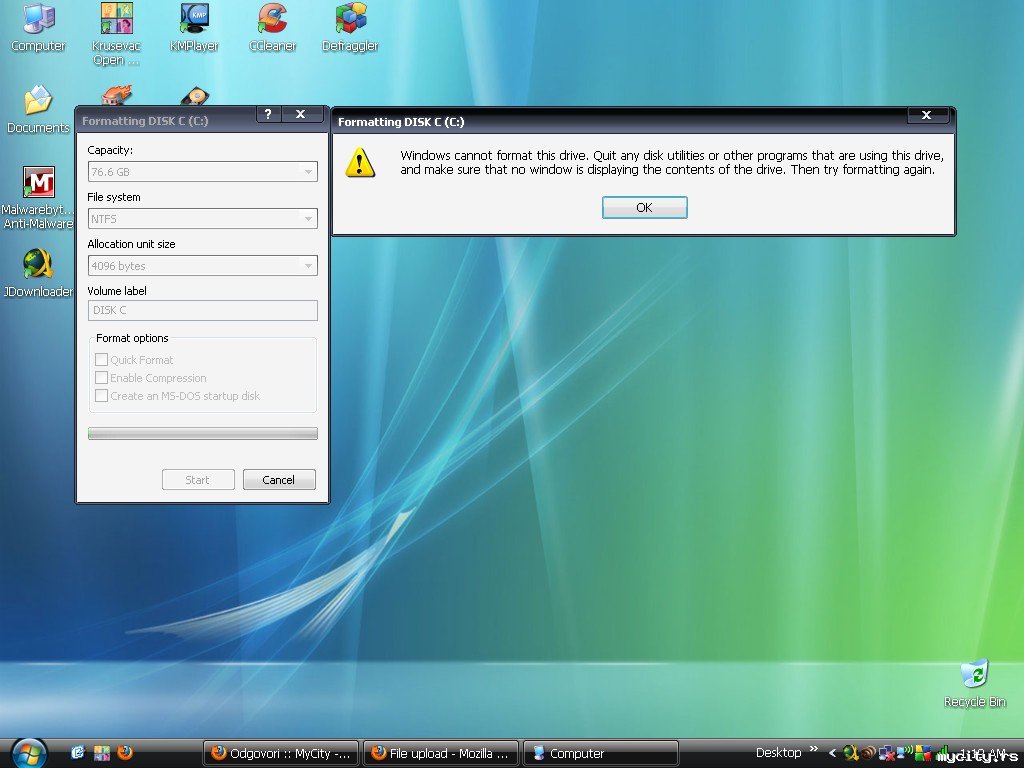Open the Computer desktop icon

(x=38, y=27)
